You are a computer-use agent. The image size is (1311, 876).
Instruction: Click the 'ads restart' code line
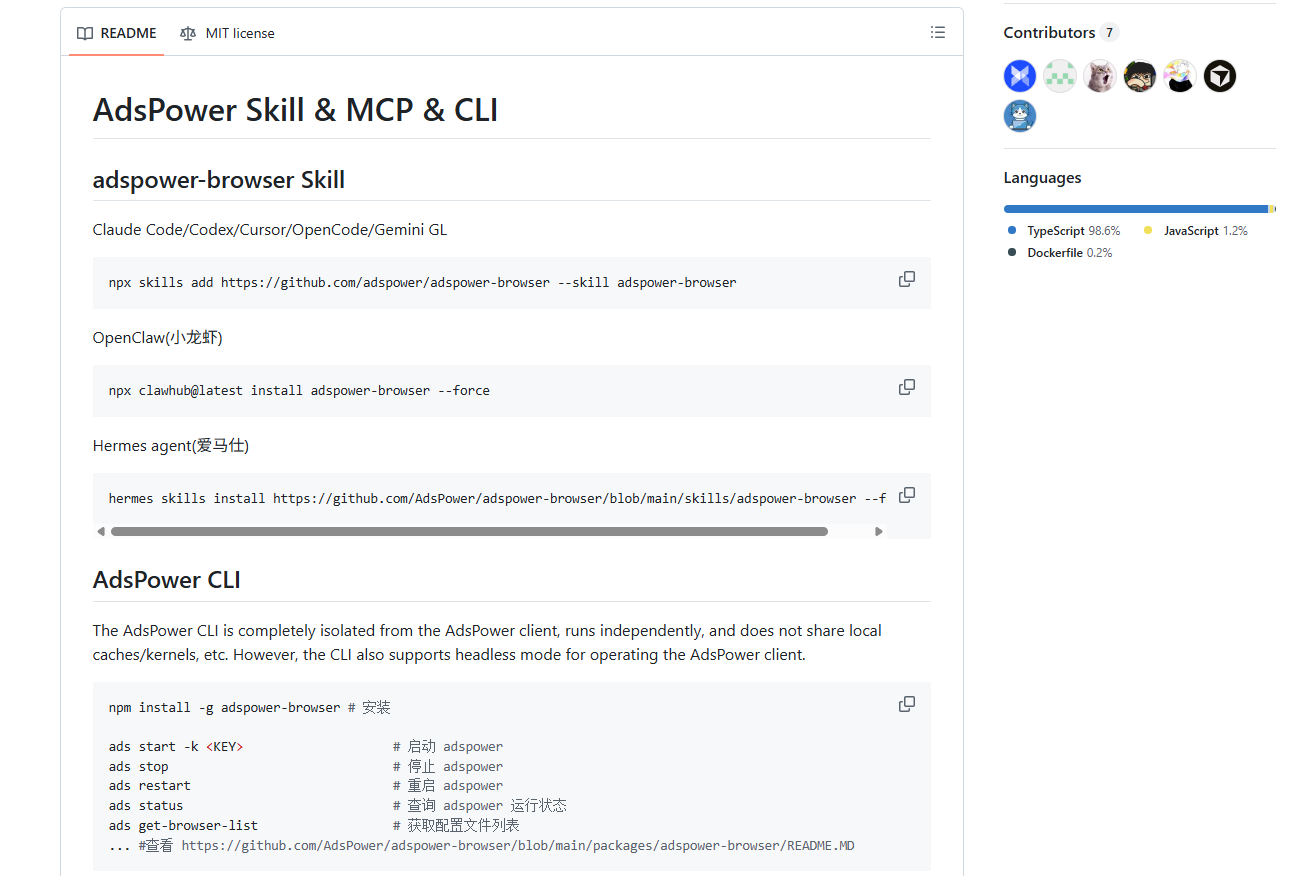tap(150, 786)
